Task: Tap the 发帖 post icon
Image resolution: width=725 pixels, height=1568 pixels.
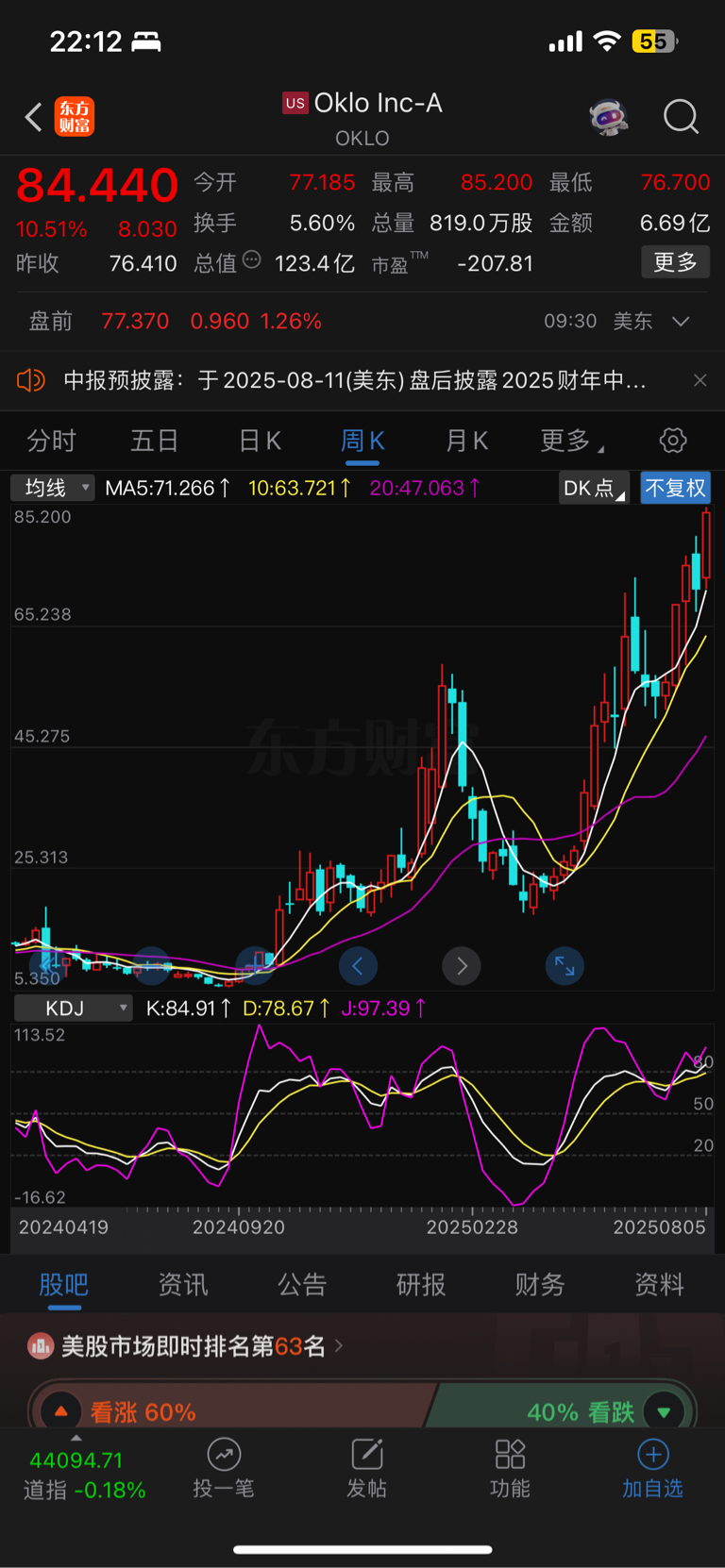Action: click(367, 1454)
